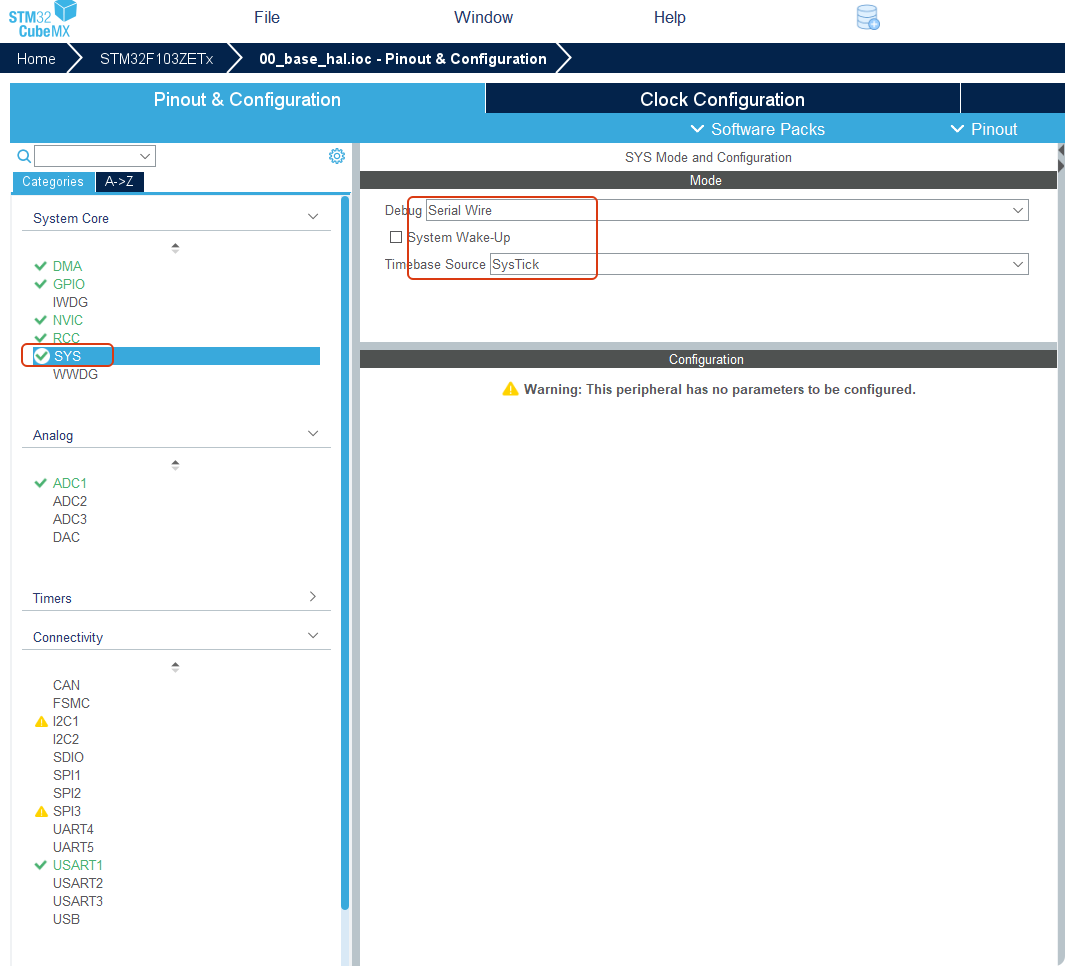Select NVIC in the list
The image size is (1065, 966).
click(68, 320)
